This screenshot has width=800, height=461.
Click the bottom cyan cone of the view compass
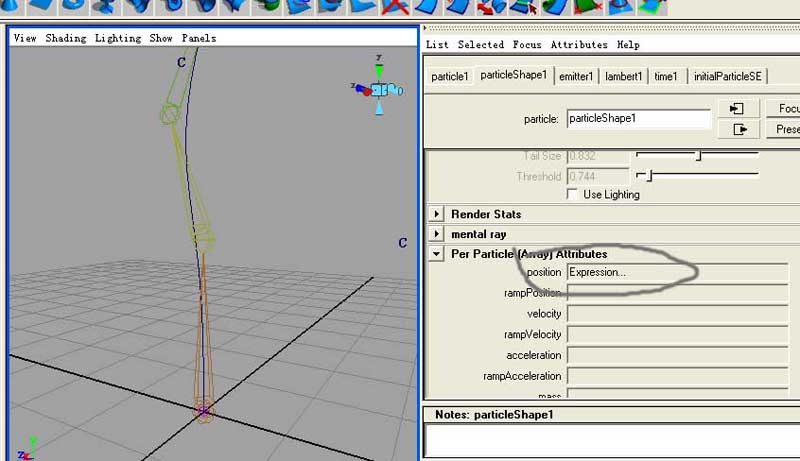pos(379,109)
